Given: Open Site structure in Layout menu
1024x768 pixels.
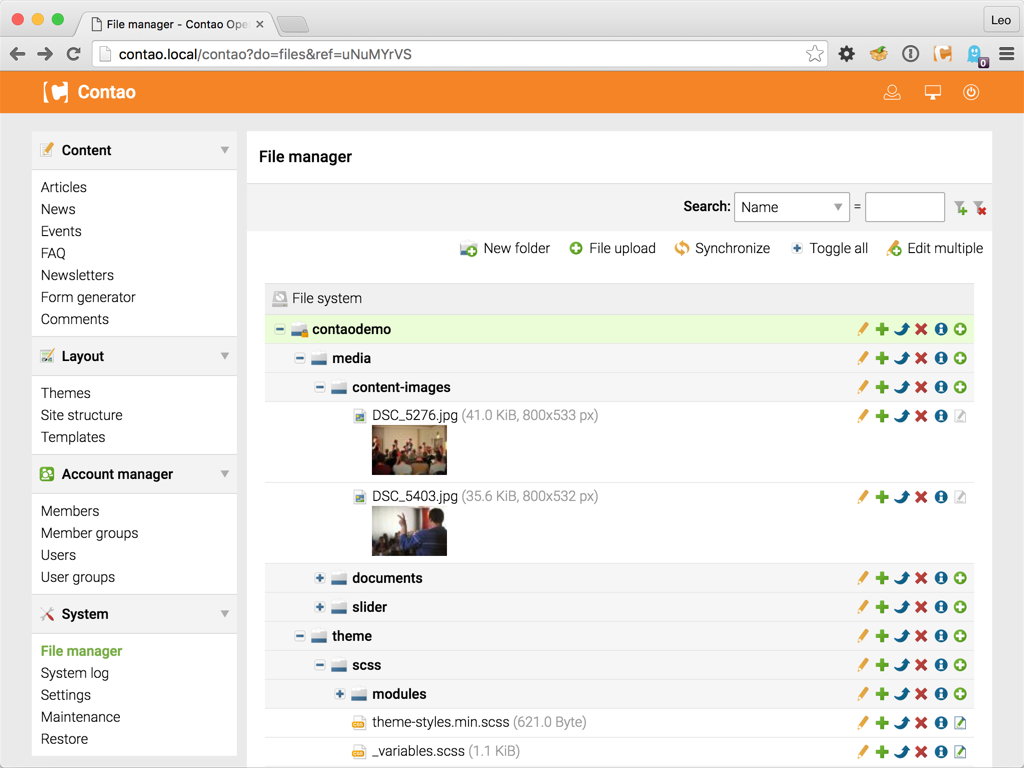Looking at the screenshot, I should [x=82, y=415].
